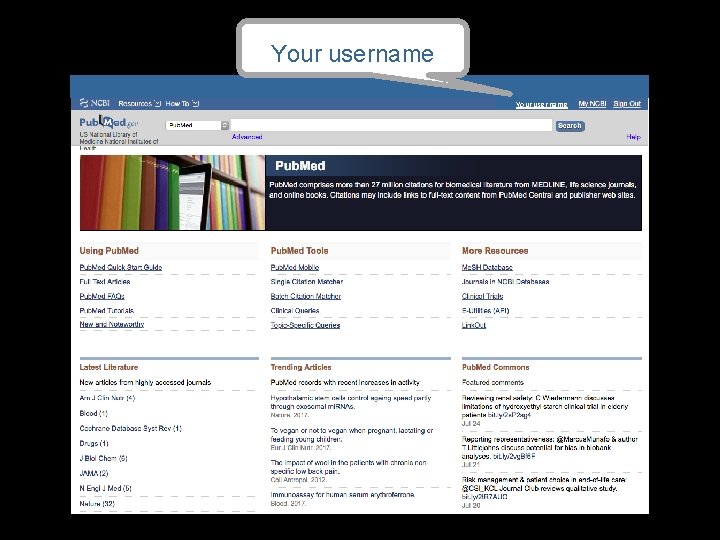Screen dimensions: 720x540
Task: Open Blood (1) latest articles
Action: click(94, 413)
